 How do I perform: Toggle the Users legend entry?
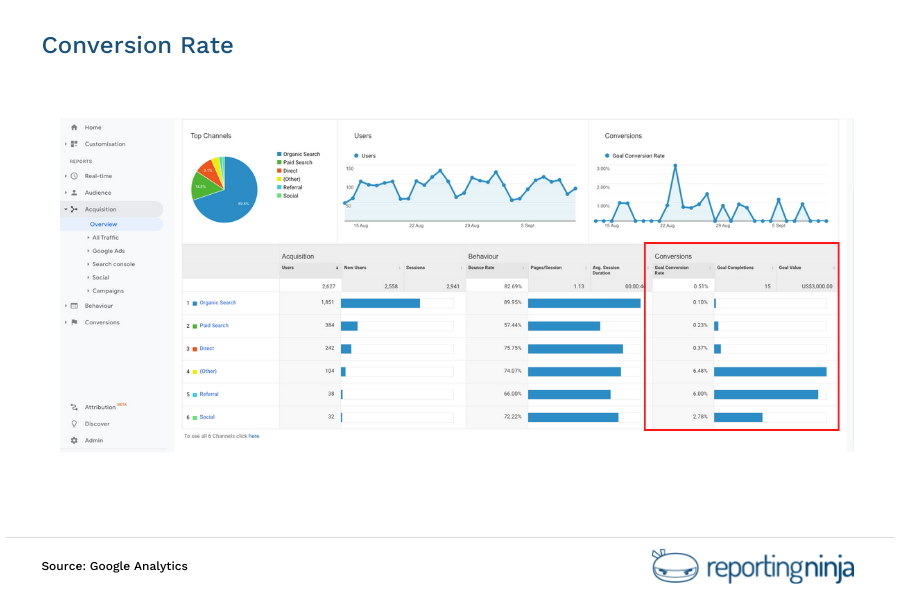coord(365,155)
